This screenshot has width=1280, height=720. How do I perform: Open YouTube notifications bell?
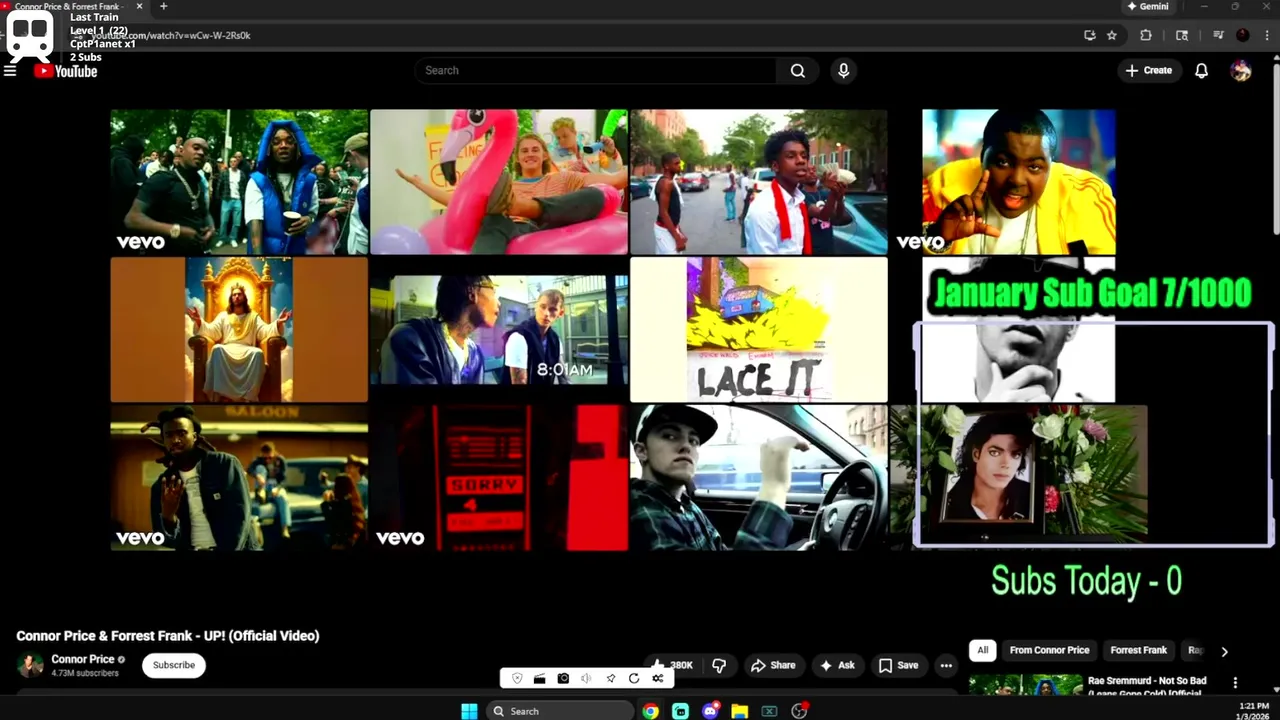tap(1202, 71)
